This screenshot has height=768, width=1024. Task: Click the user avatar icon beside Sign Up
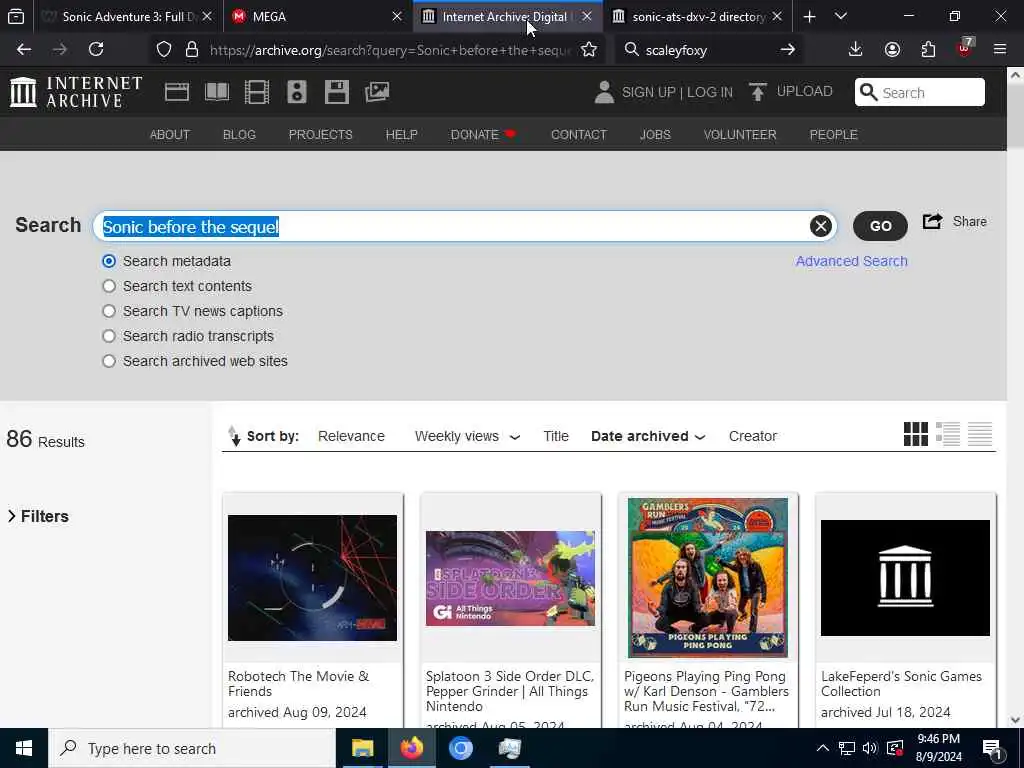604,92
